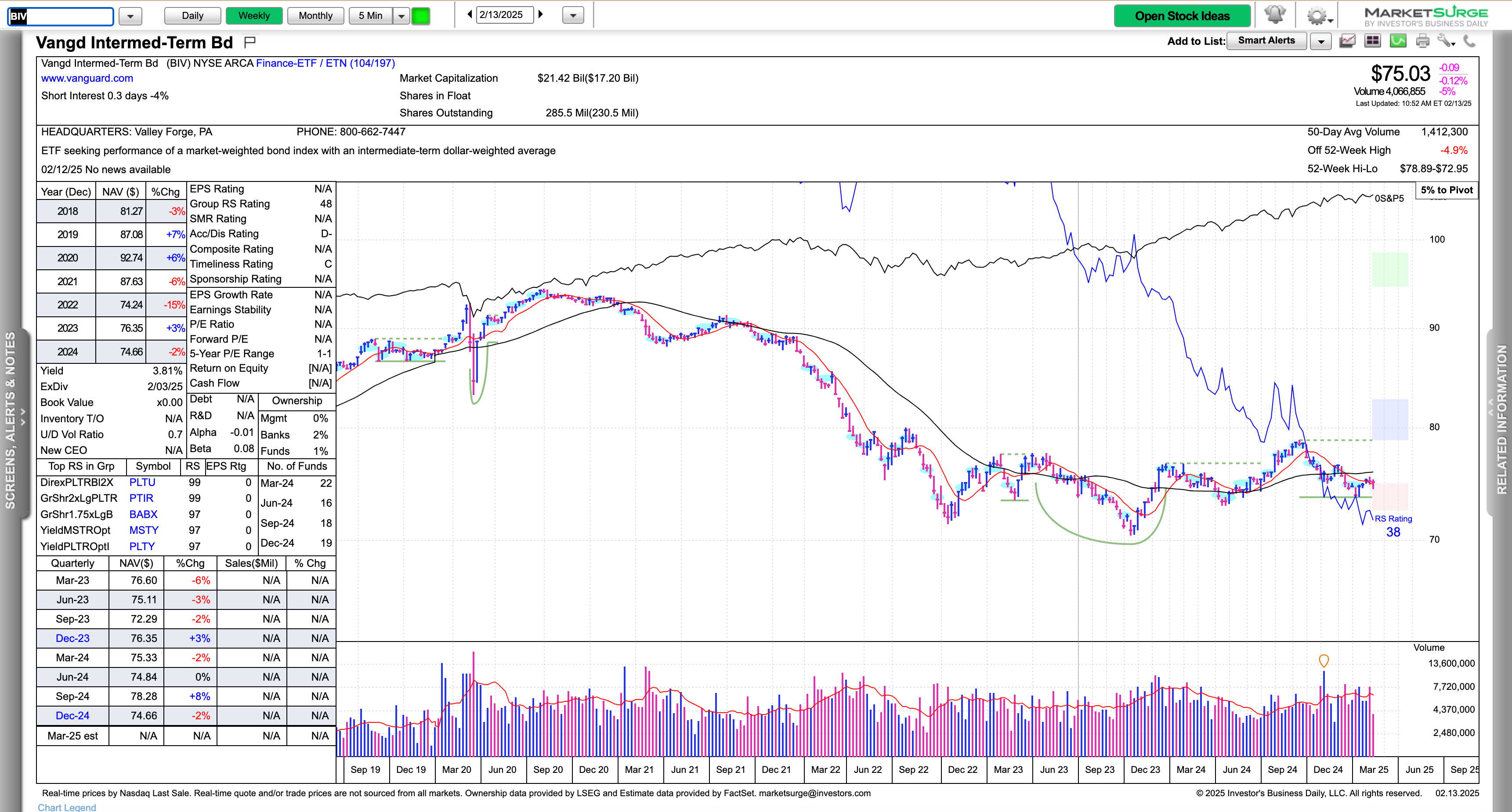Viewport: 1512px width, 812px height.
Task: Print the chart via printer icon
Action: (x=1422, y=41)
